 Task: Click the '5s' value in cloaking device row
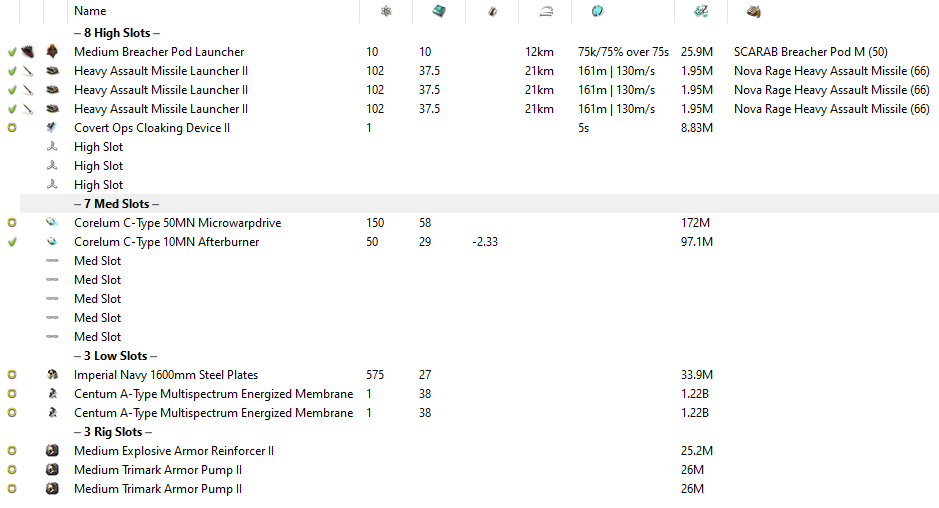point(583,128)
